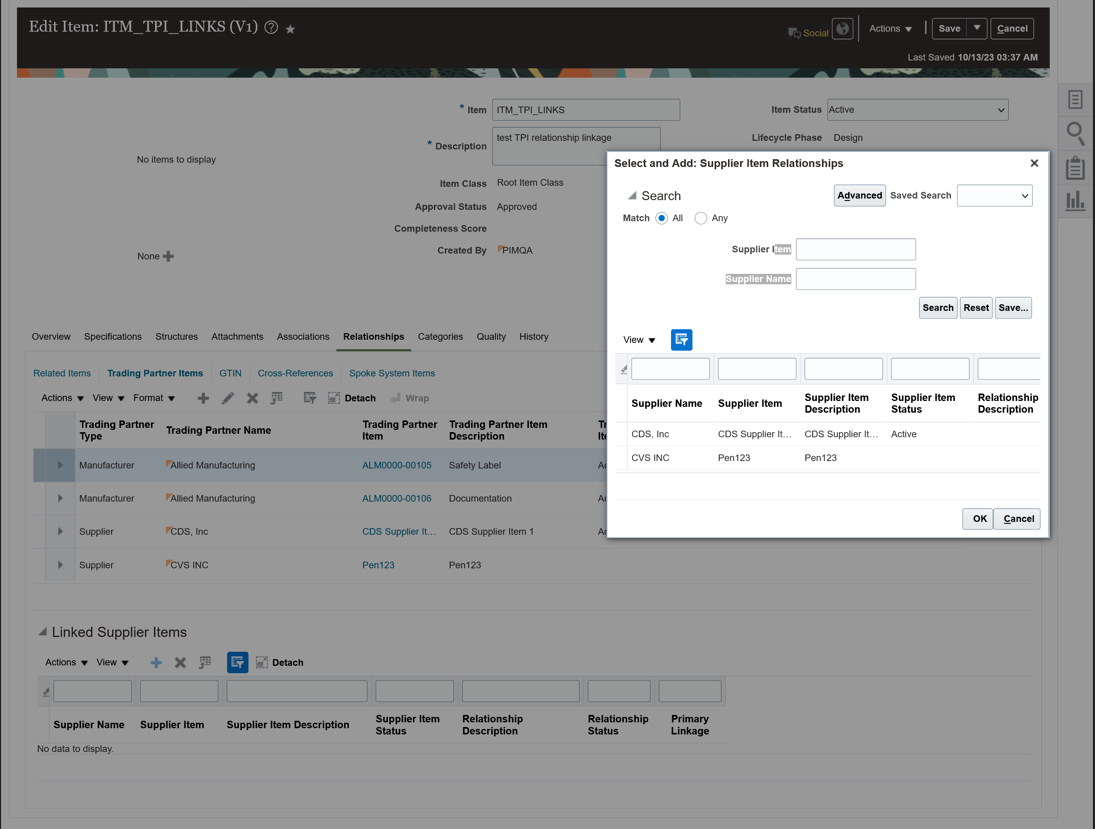Open the Cross-References subtab
The width and height of the screenshot is (1095, 829).
point(295,373)
